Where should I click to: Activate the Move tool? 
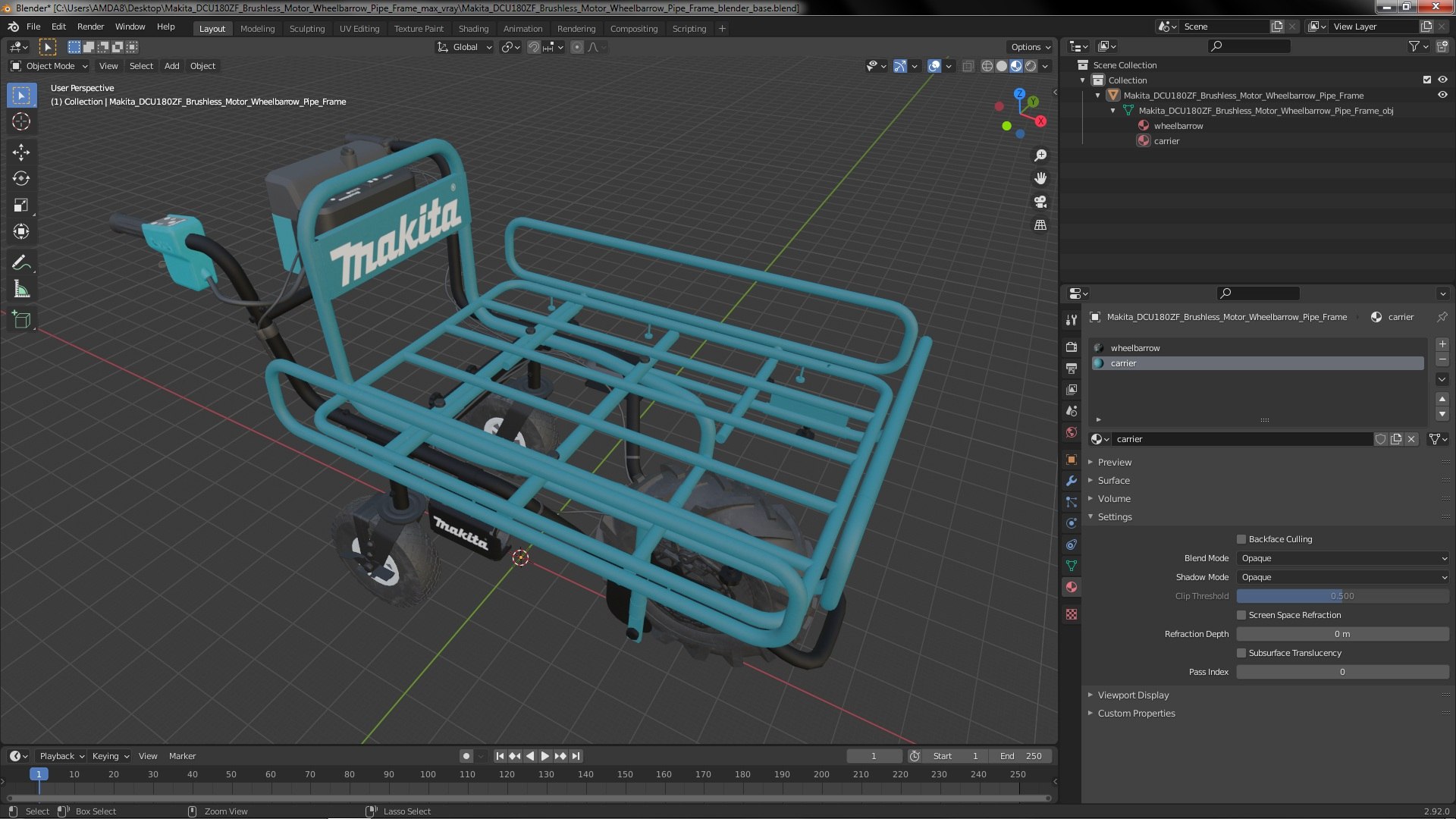coord(21,152)
